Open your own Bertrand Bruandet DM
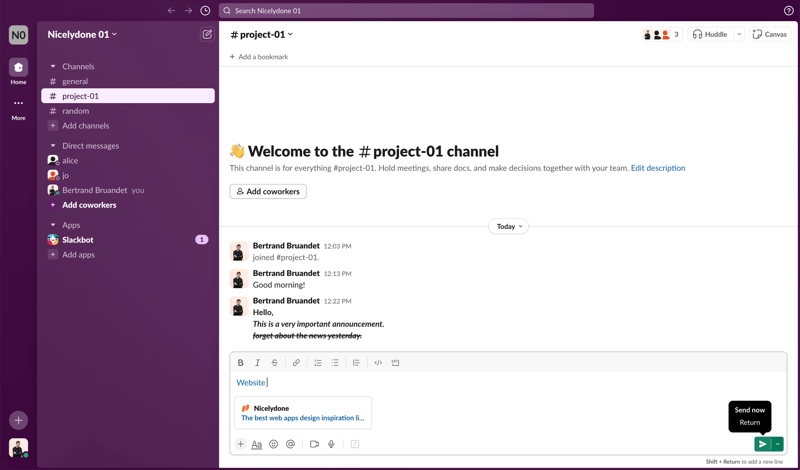 (x=128, y=190)
